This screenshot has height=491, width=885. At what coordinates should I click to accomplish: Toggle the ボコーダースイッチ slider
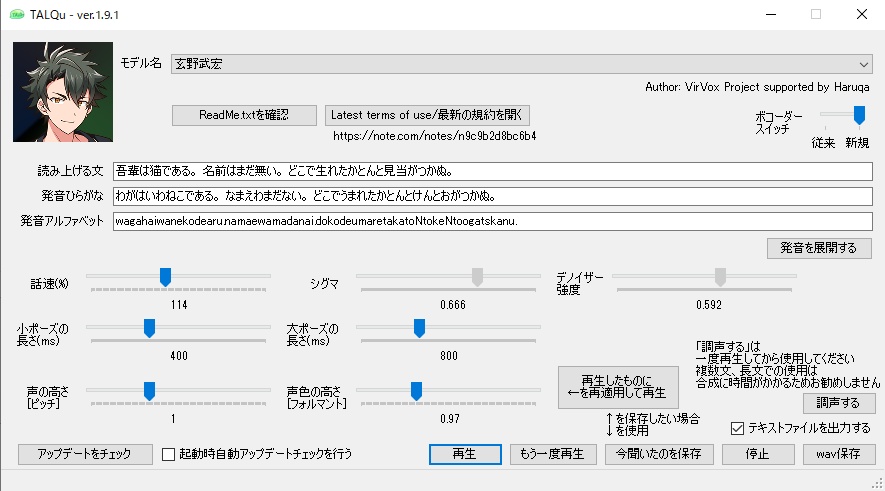(858, 115)
